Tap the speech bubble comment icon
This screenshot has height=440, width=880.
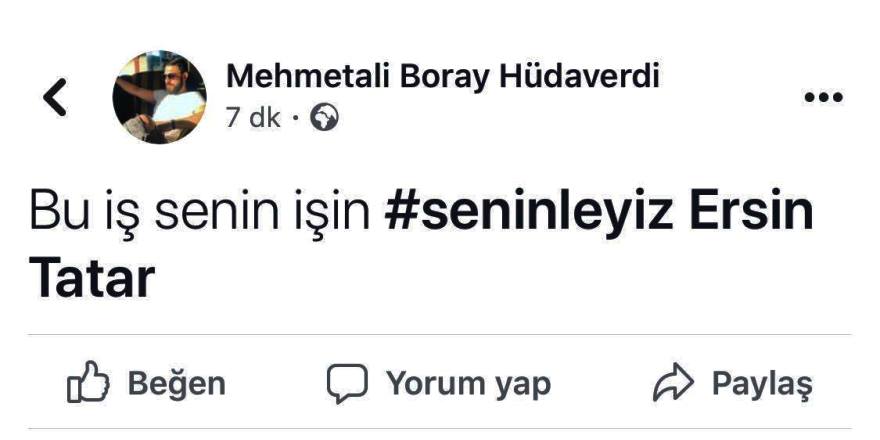pyautogui.click(x=347, y=384)
